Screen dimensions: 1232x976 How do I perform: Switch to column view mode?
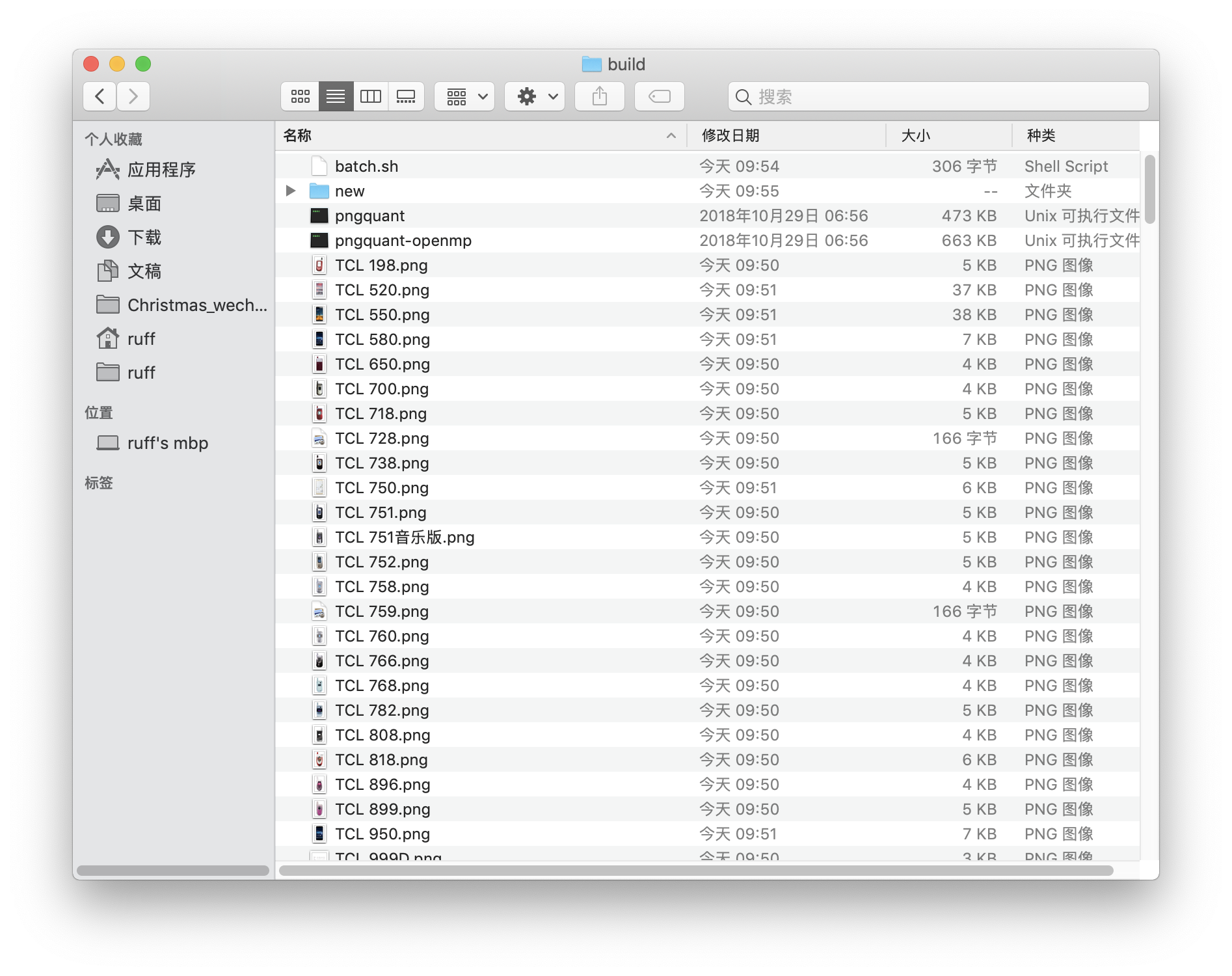point(371,96)
